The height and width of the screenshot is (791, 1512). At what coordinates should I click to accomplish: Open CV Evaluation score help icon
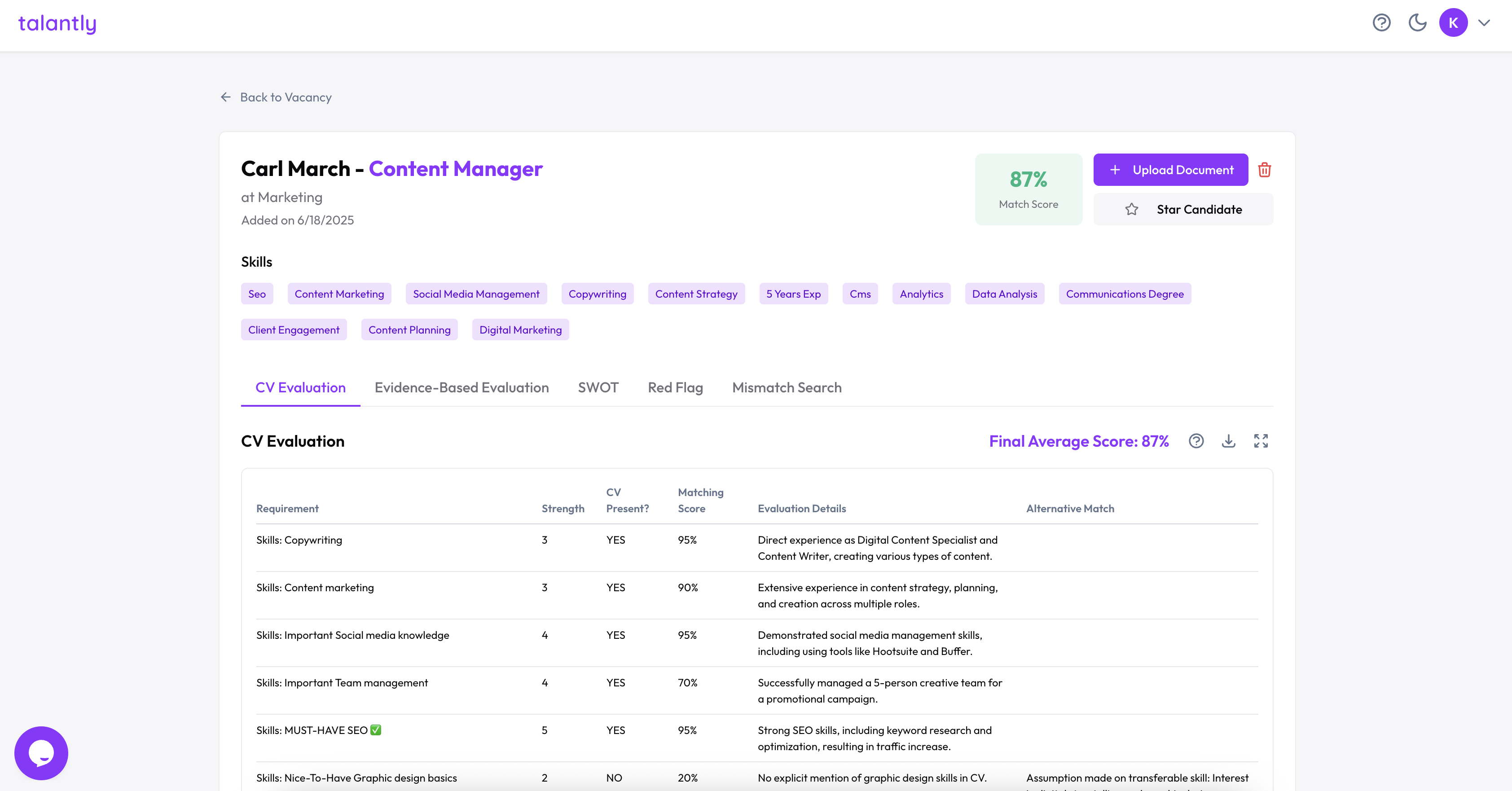click(1196, 441)
